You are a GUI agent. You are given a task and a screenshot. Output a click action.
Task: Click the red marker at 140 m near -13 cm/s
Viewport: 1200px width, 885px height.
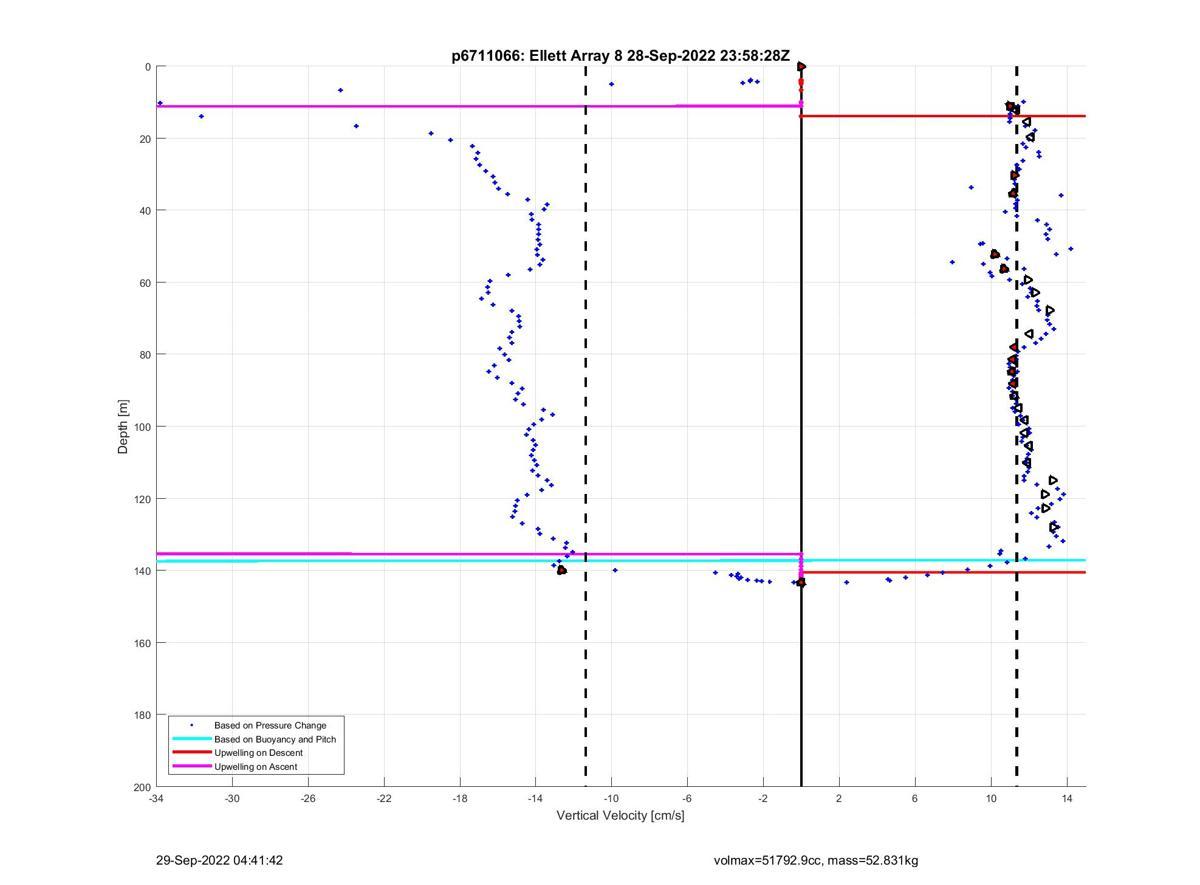[561, 570]
